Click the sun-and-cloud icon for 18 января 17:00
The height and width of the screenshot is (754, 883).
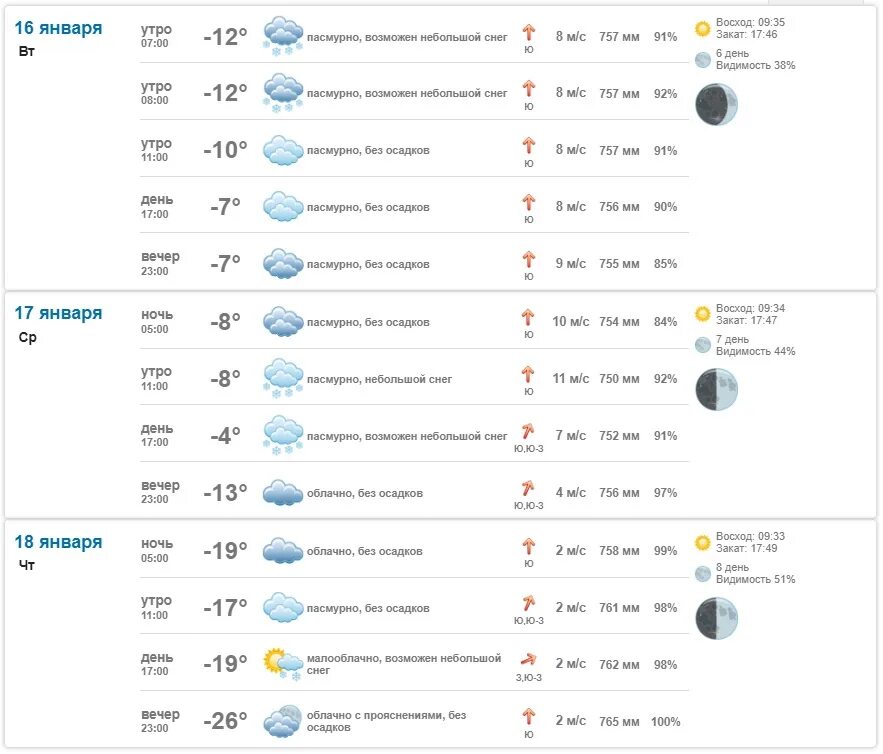283,664
